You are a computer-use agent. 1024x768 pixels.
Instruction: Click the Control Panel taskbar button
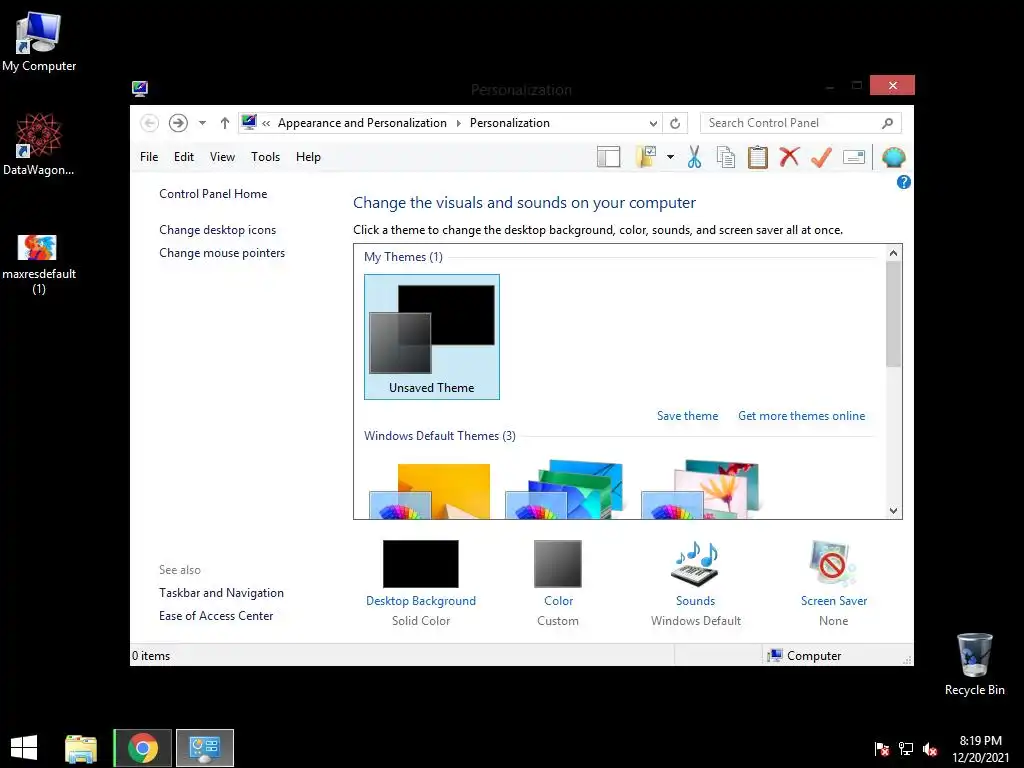click(x=204, y=748)
